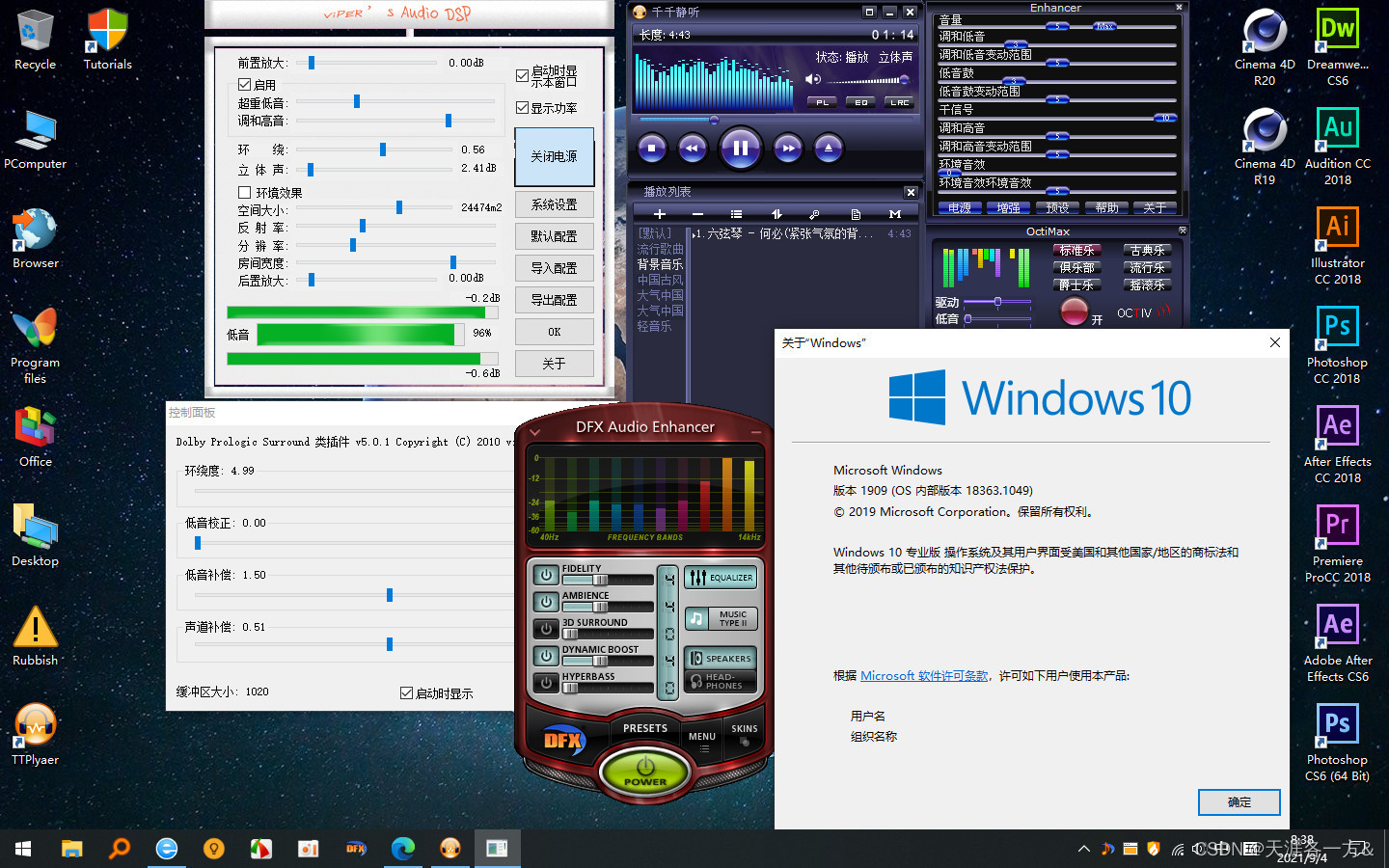This screenshot has height=868, width=1389.
Task: Click the eject/open file button in TTPlayer
Action: 829,148
